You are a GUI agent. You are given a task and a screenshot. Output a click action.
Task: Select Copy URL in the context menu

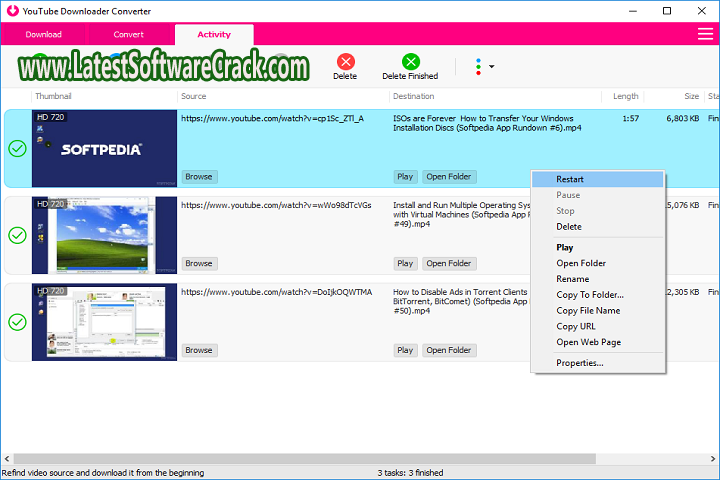(x=575, y=326)
